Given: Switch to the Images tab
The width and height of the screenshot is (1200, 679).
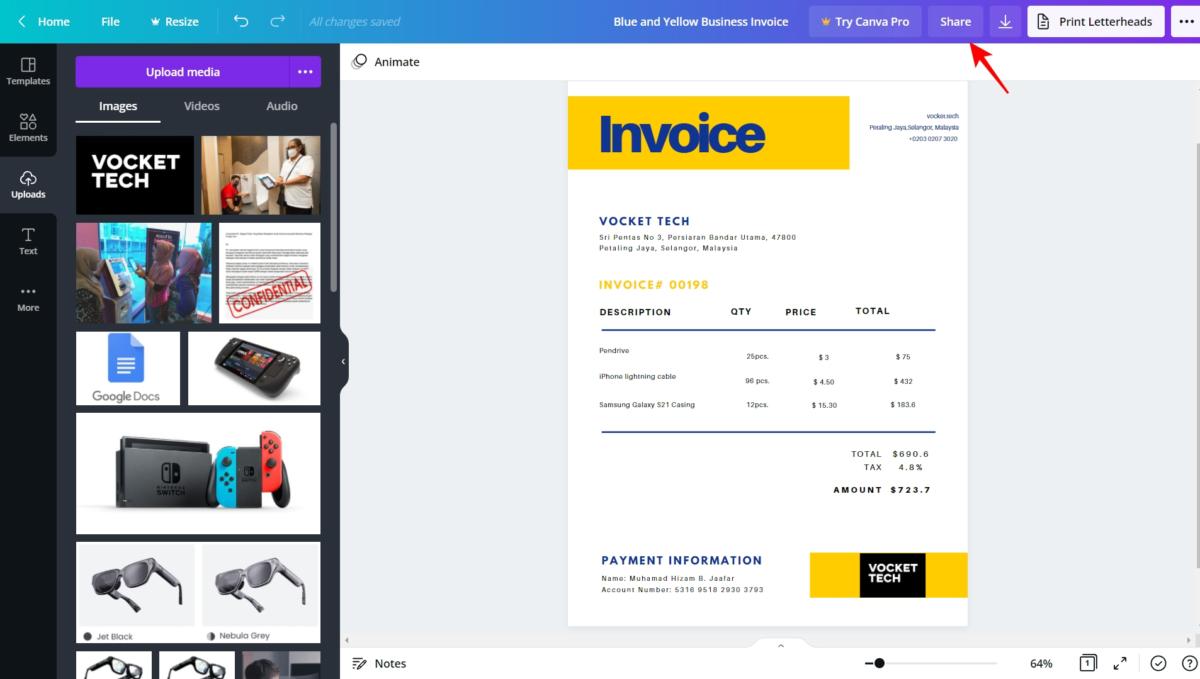Looking at the screenshot, I should [118, 106].
